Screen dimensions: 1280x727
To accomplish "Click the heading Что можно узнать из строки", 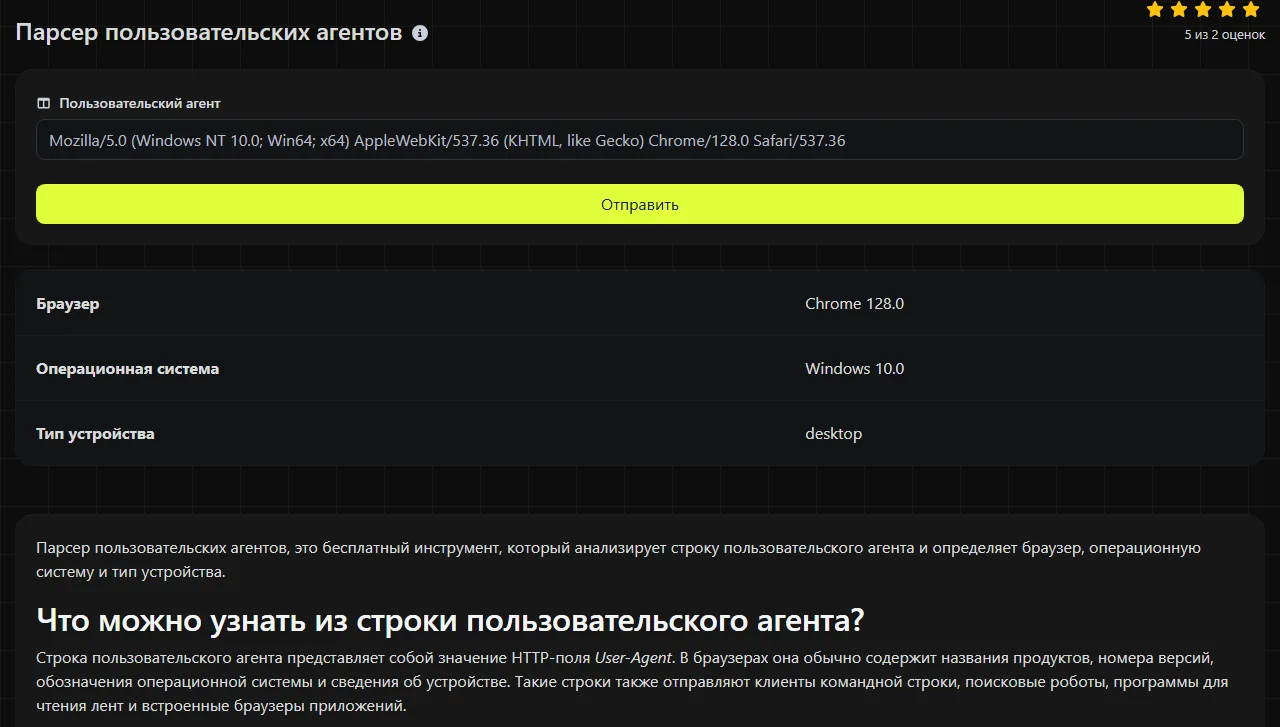I will click(x=450, y=620).
